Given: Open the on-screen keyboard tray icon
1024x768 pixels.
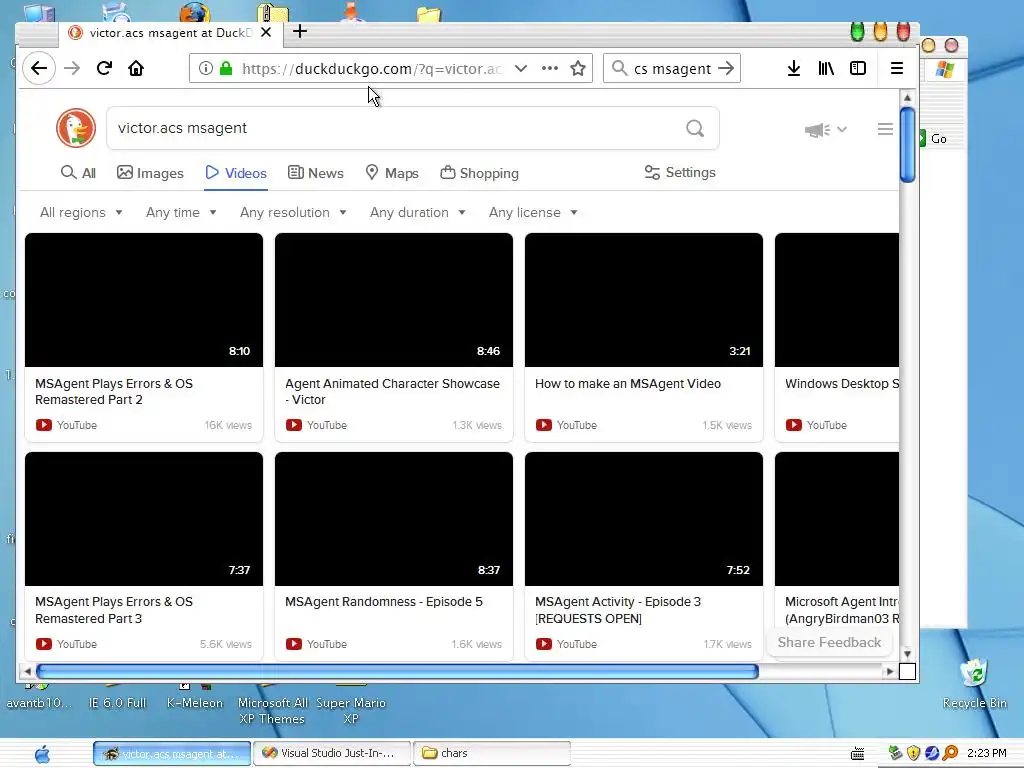Looking at the screenshot, I should point(857,754).
